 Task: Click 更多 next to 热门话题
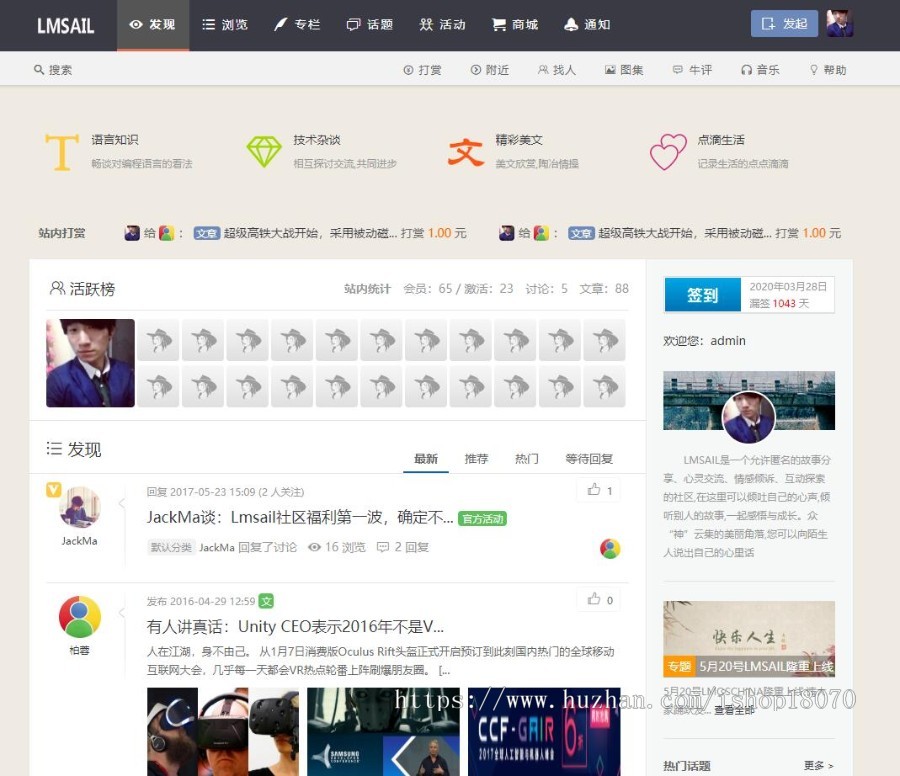[816, 765]
